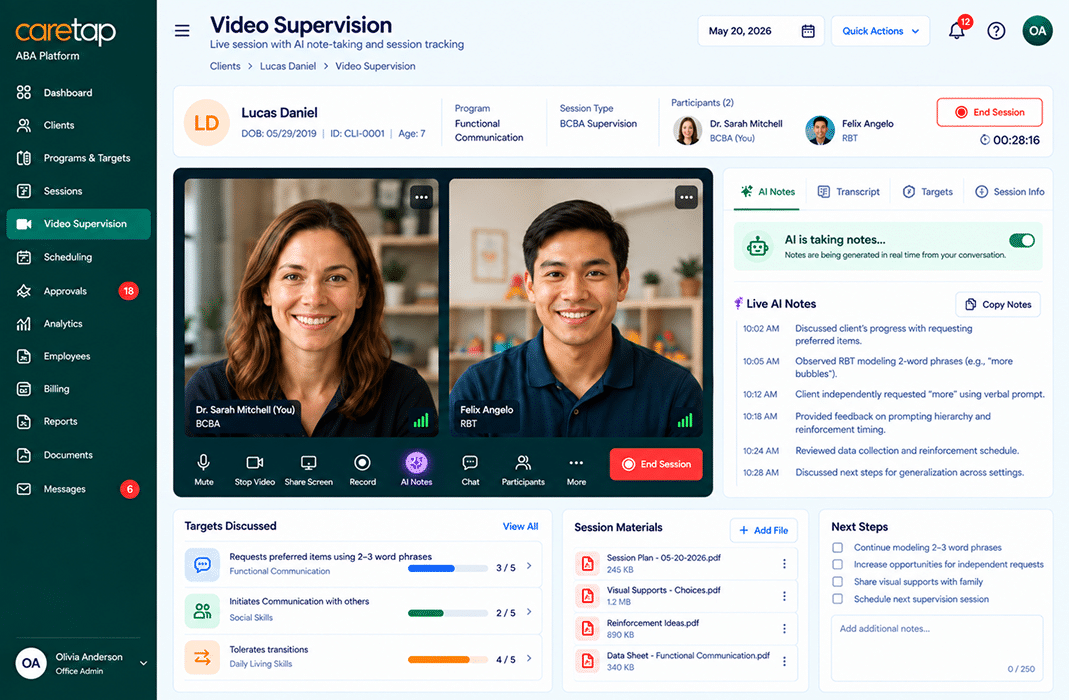The width and height of the screenshot is (1069, 700).
Task: Expand the Olivia Anderson account menu chevron
Action: click(x=143, y=663)
